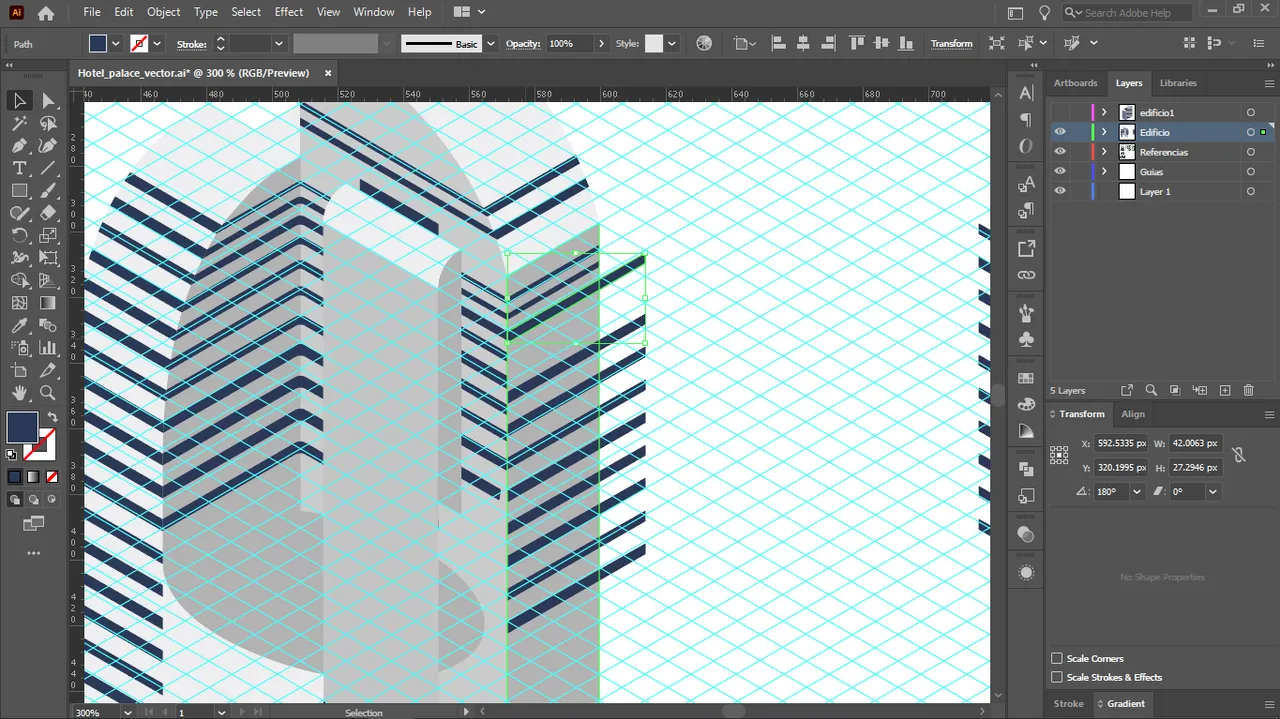Enable Scale Strokes & Effects checkbox

(1057, 677)
